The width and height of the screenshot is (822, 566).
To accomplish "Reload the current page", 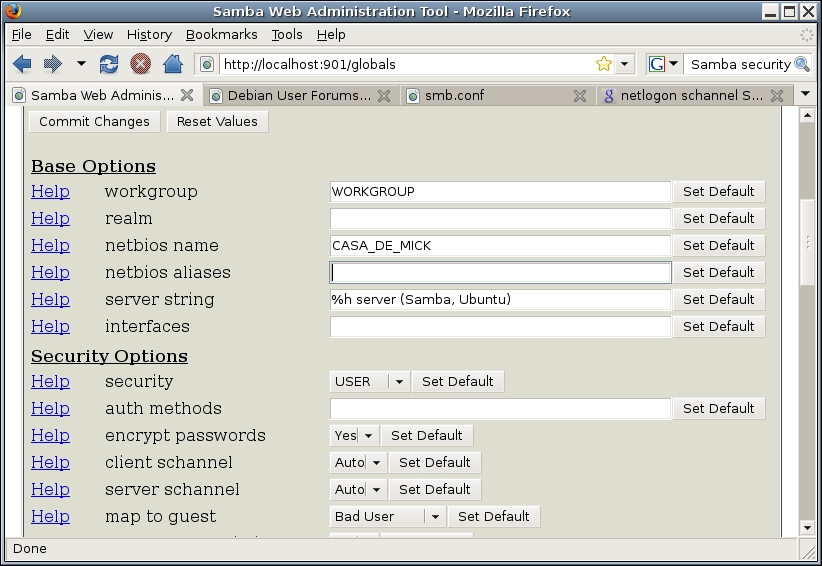I will pos(109,64).
